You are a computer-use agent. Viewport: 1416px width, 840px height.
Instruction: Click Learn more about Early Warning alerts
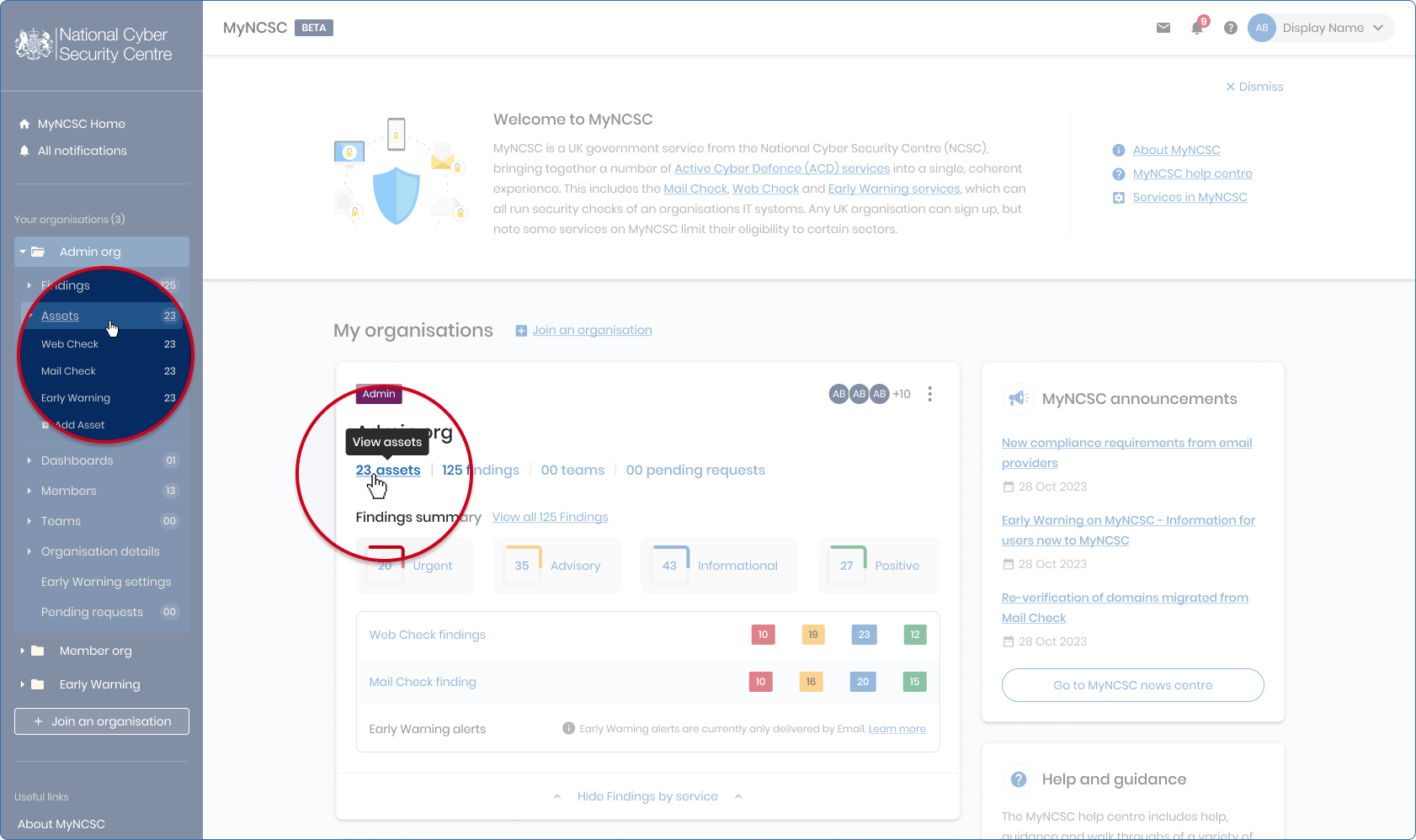[x=897, y=729]
